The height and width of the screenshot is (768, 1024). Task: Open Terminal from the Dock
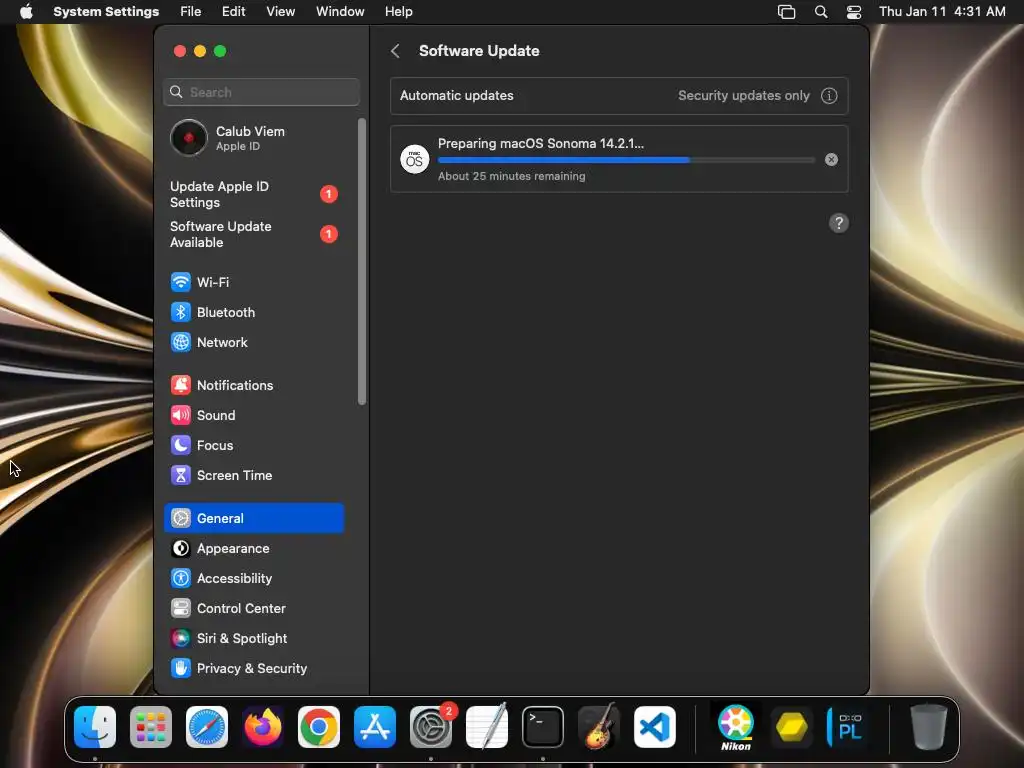[x=543, y=727]
